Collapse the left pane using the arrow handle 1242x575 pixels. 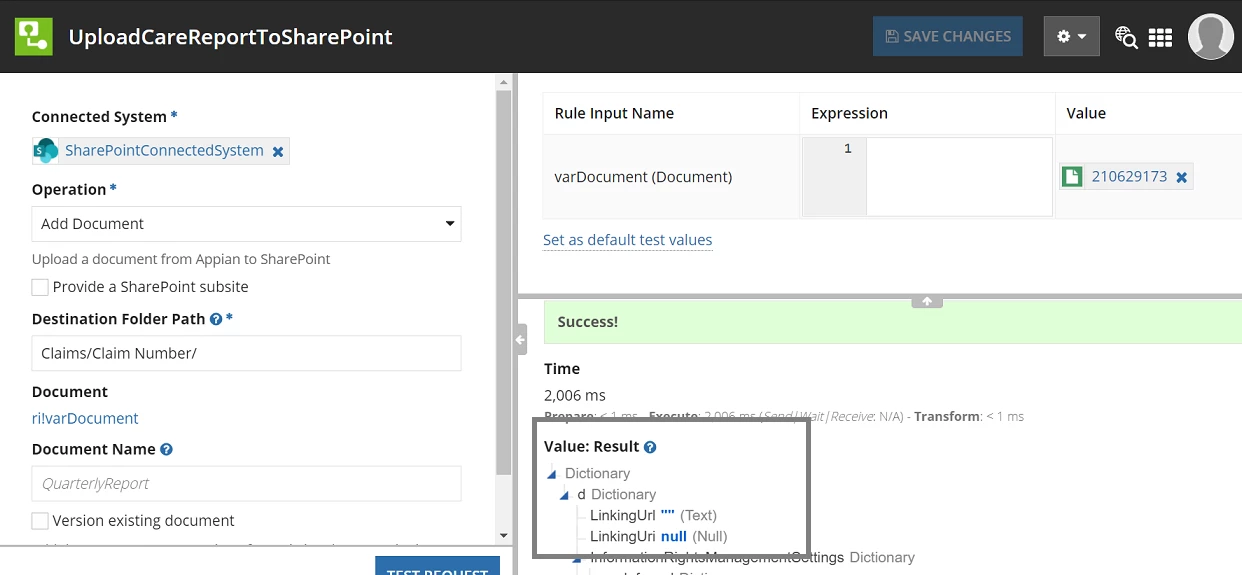(520, 340)
